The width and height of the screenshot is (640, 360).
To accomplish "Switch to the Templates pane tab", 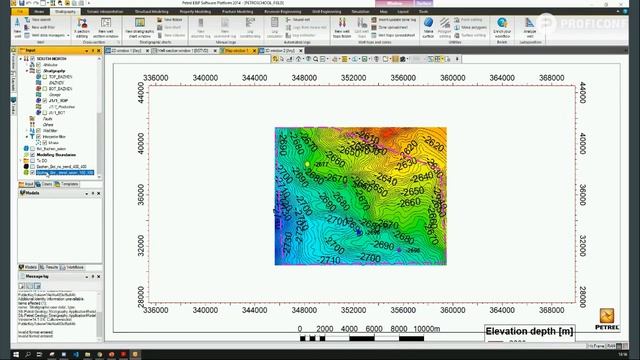I will pyautogui.click(x=67, y=184).
